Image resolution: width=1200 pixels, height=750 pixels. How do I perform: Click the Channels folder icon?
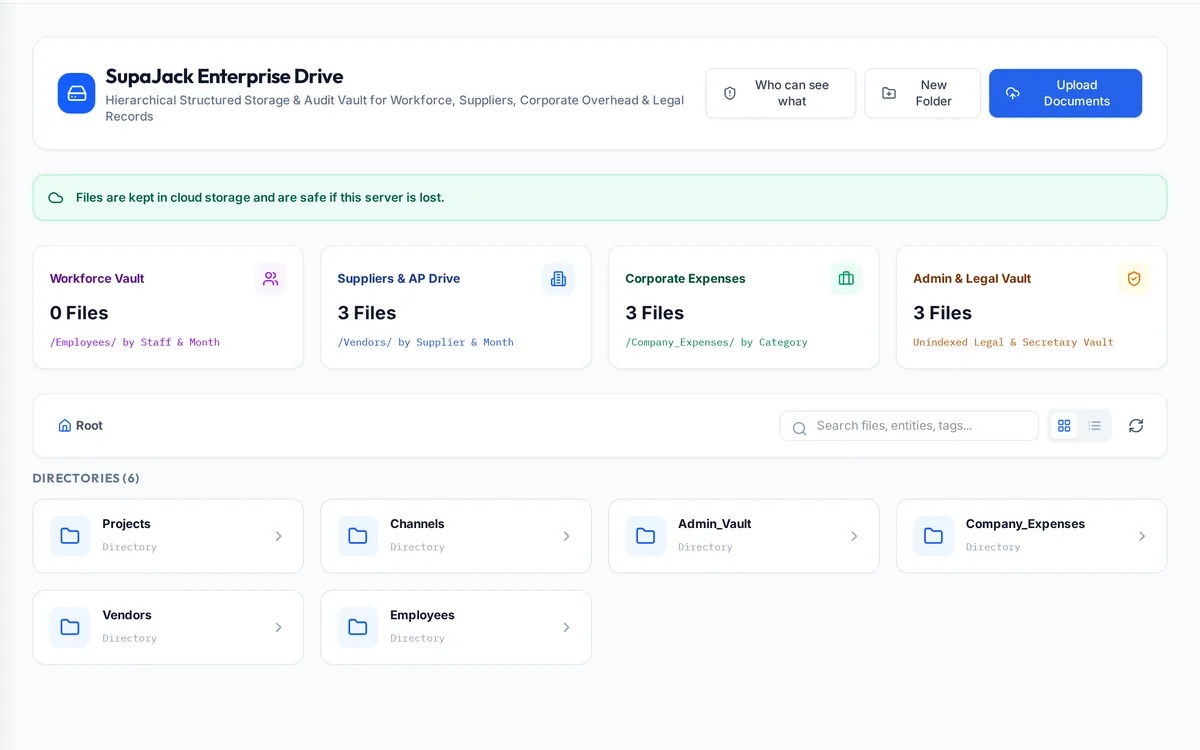click(358, 536)
